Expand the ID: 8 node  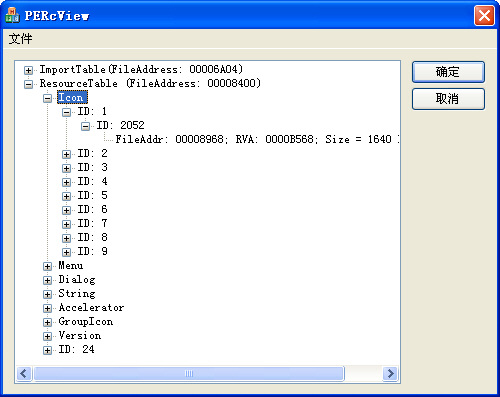67,238
